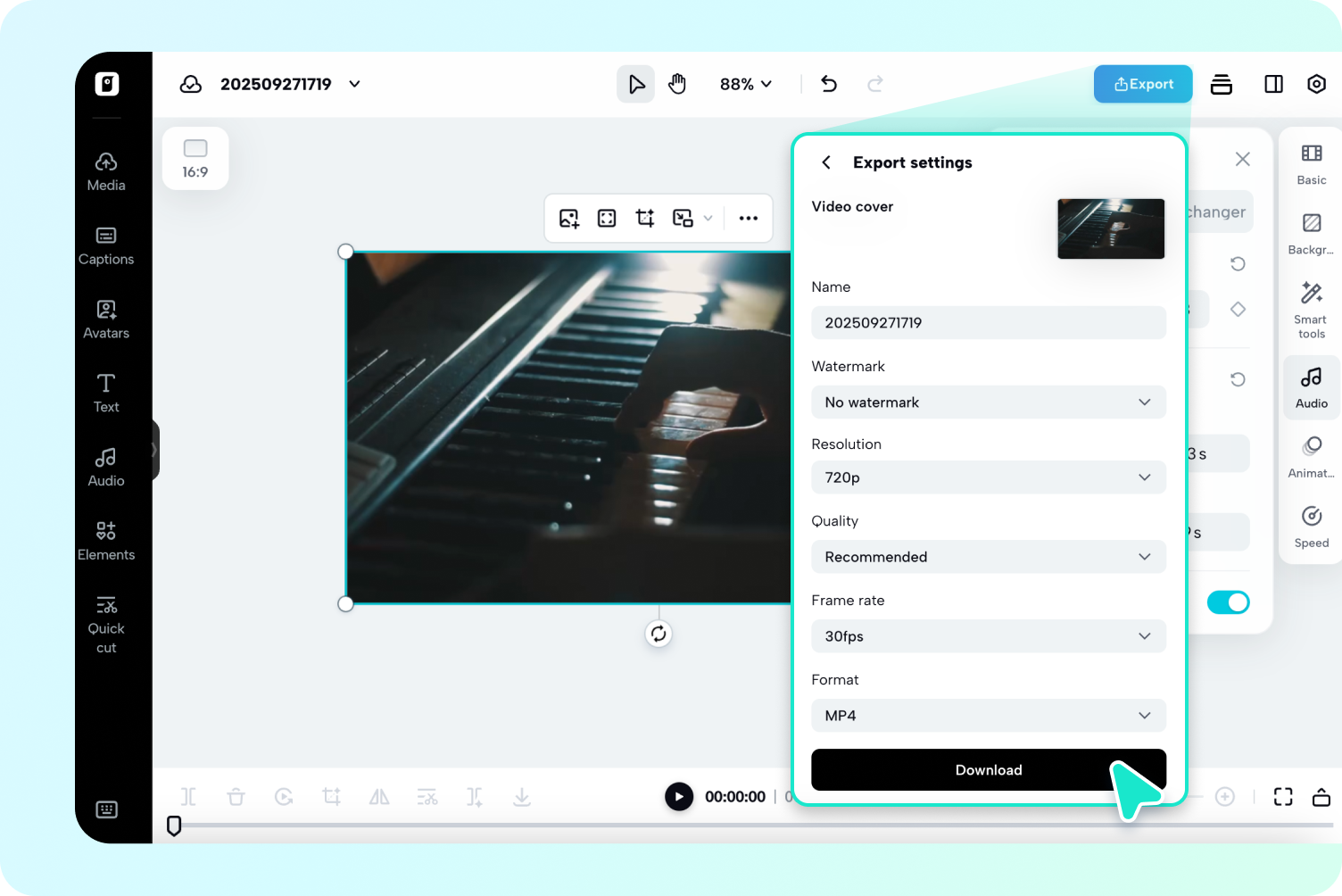Click the black Download button
Screen dimensions: 1342x896
(x=989, y=770)
